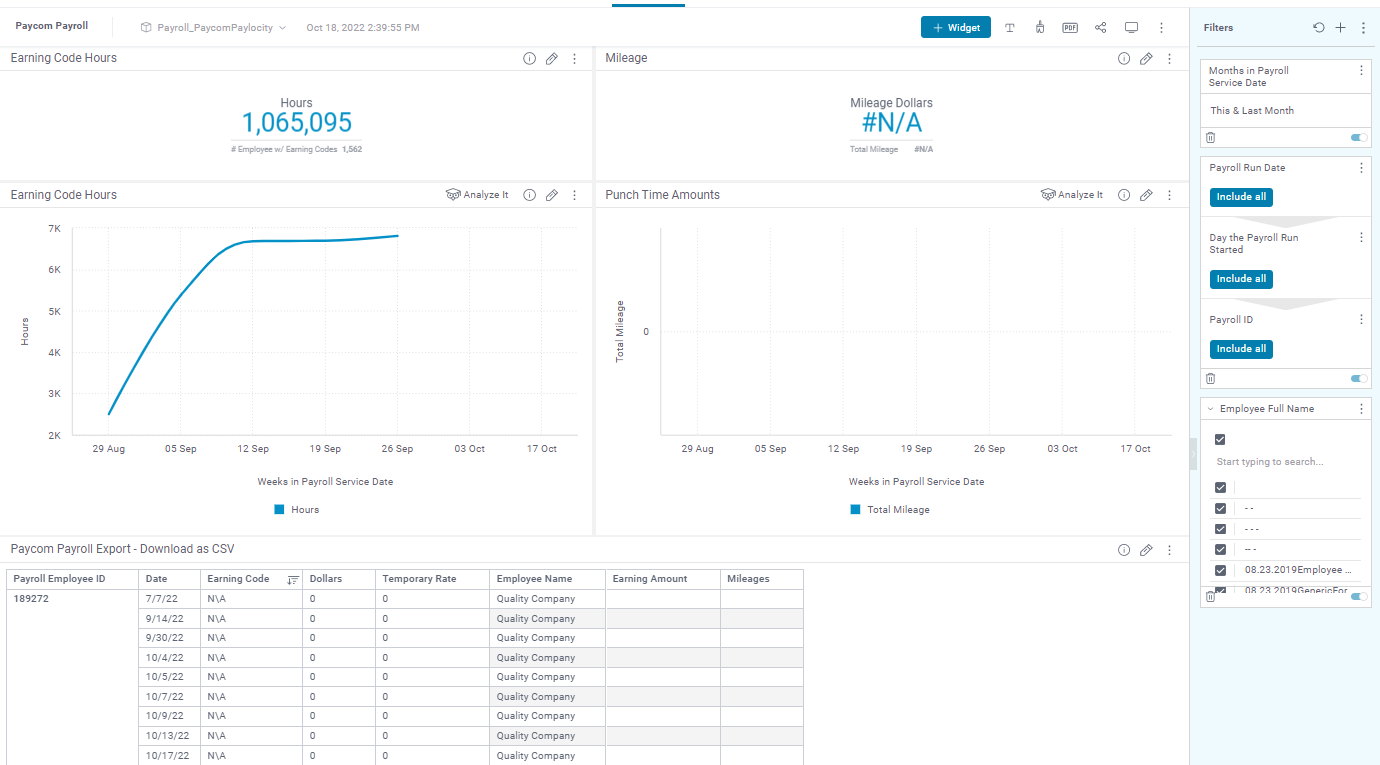1380x765 pixels.
Task: Click Include all under Payroll Run Date
Action: click(1241, 197)
